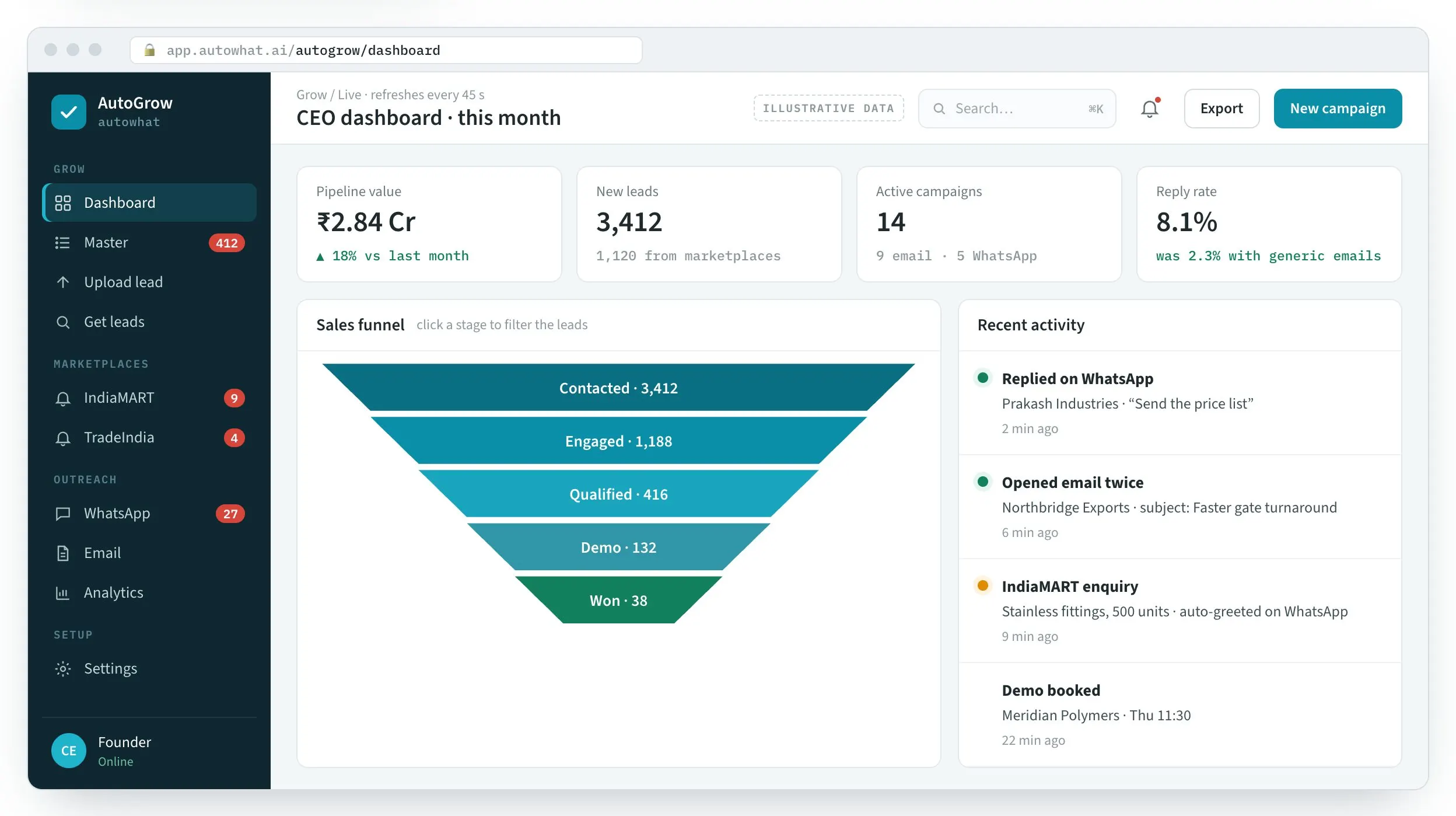Select IndiaMART marketplace
This screenshot has height=816, width=1456.
(149, 398)
